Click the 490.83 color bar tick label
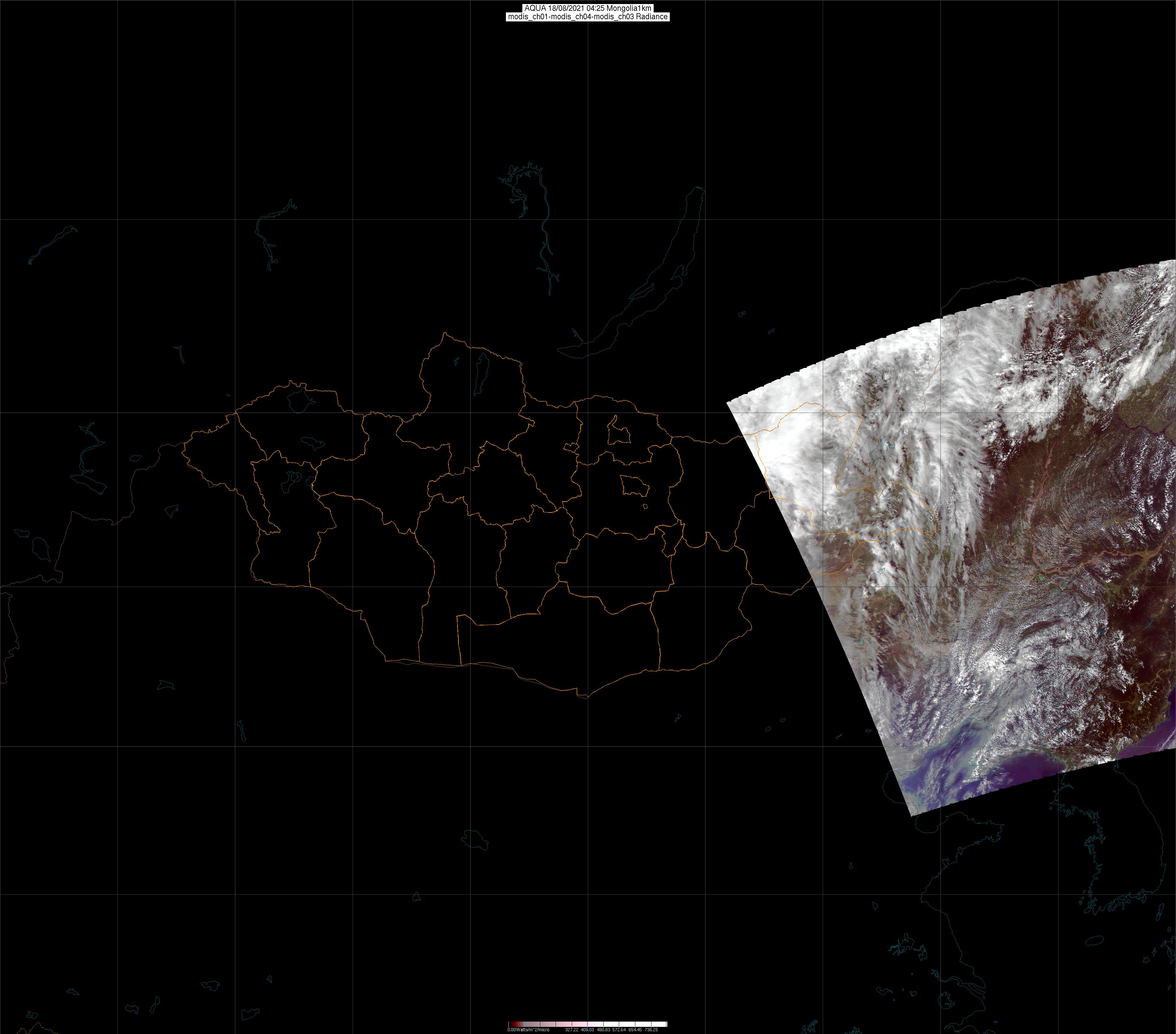Image resolution: width=1176 pixels, height=1034 pixels. click(x=603, y=1029)
